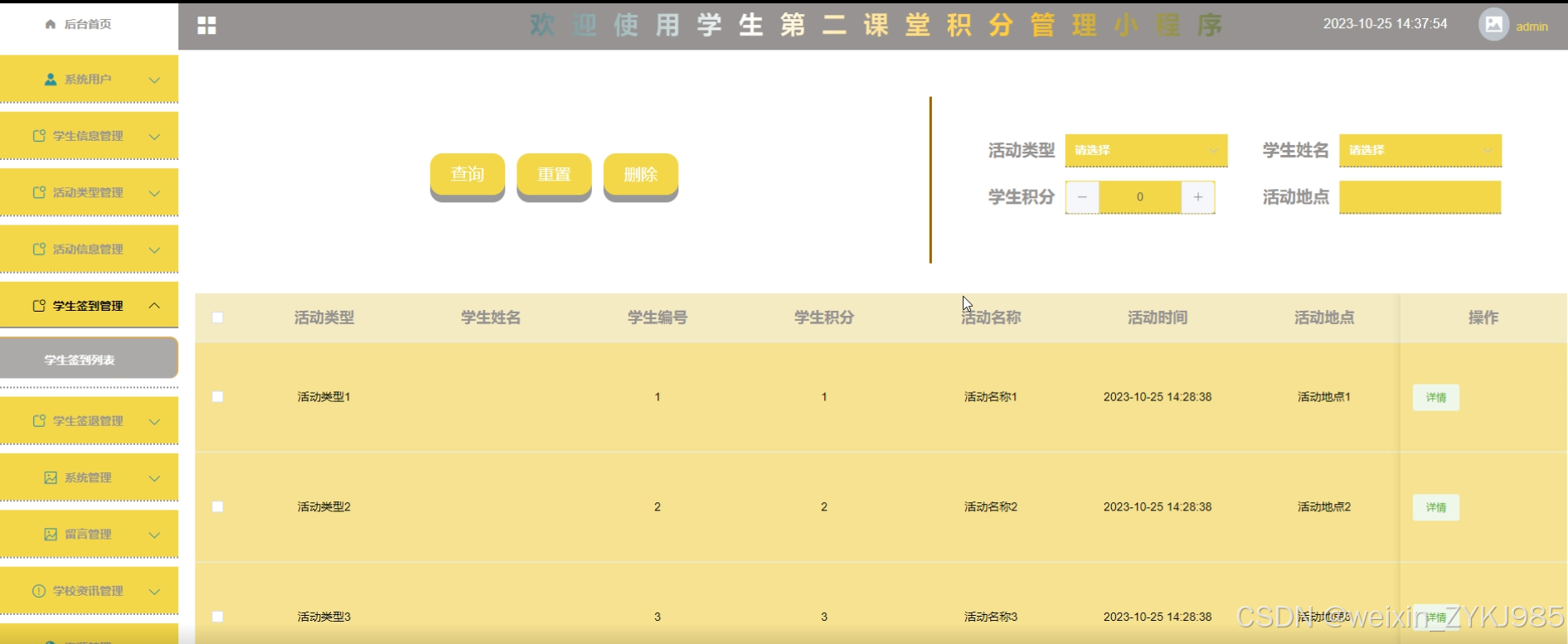Click the icon beside 学生信息管理
1568x644 pixels.
(39, 136)
